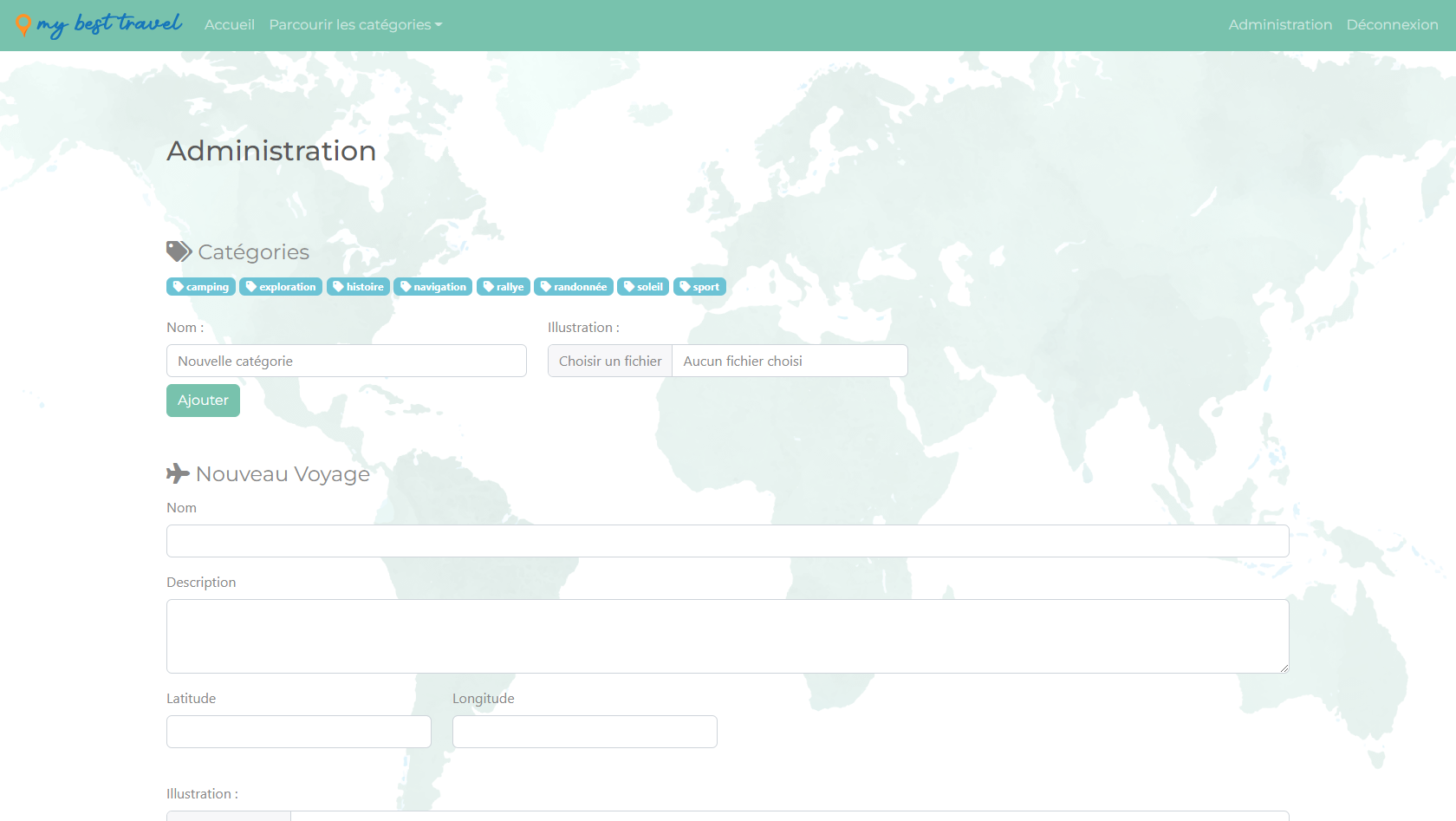Focus the Latitude input field
This screenshot has width=1456, height=821.
click(299, 732)
